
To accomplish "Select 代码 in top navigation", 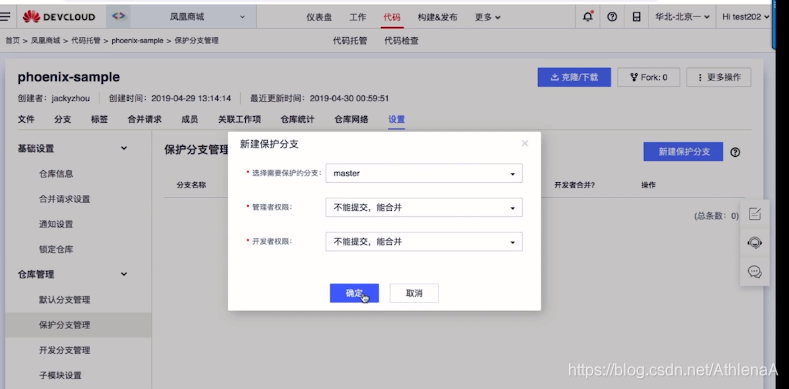I will tap(391, 17).
